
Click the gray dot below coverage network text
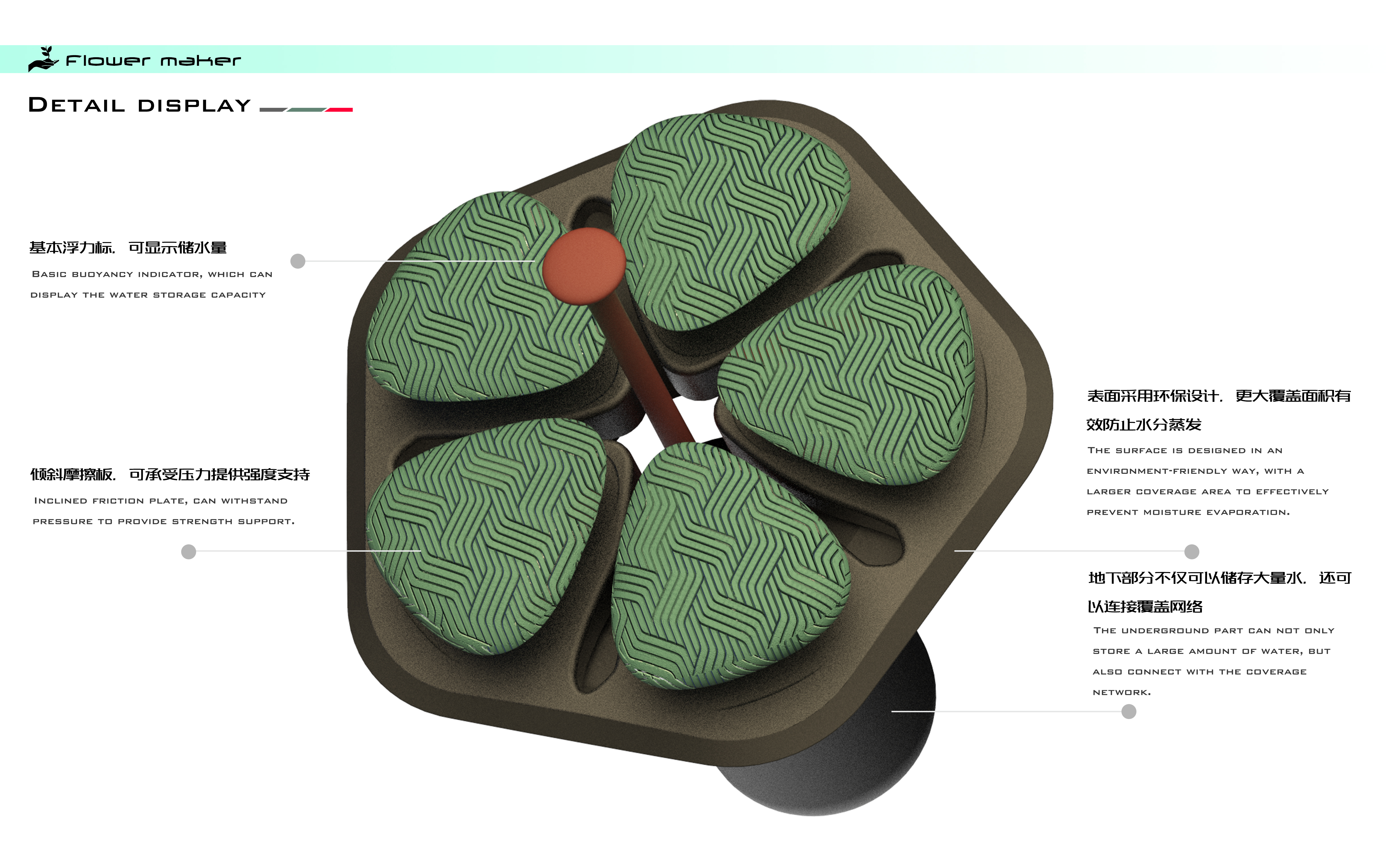[x=1129, y=712]
